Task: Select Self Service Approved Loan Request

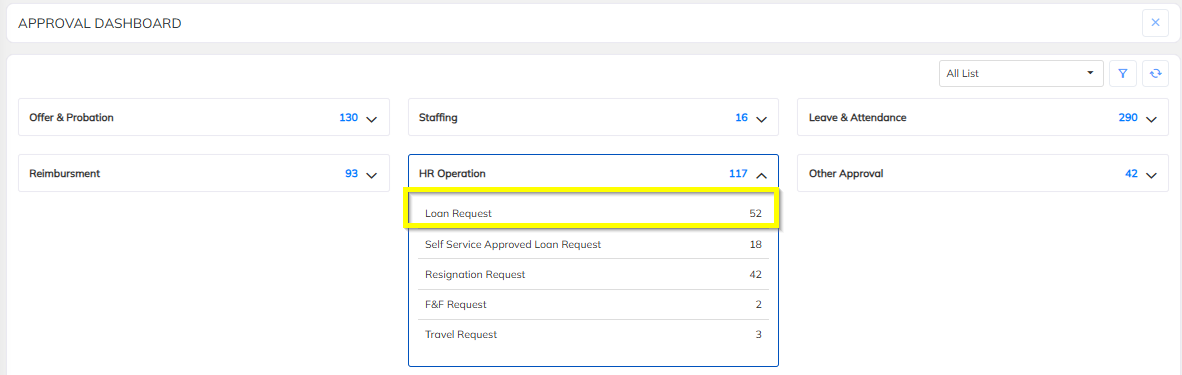Action: [x=593, y=244]
